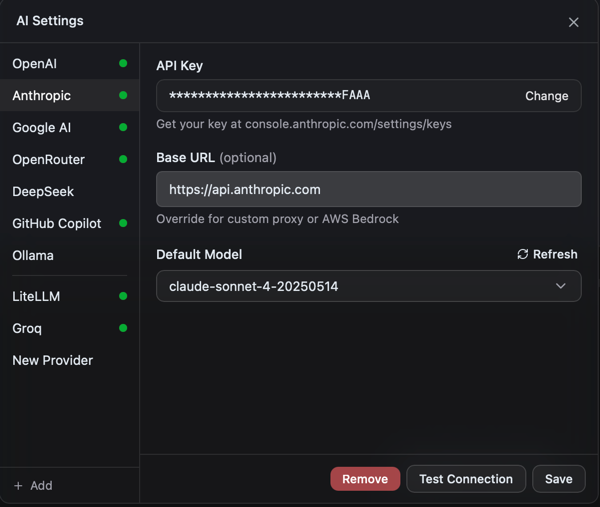Viewport: 600px width, 507px height.
Task: Select the Ollama provider
Action: point(70,255)
